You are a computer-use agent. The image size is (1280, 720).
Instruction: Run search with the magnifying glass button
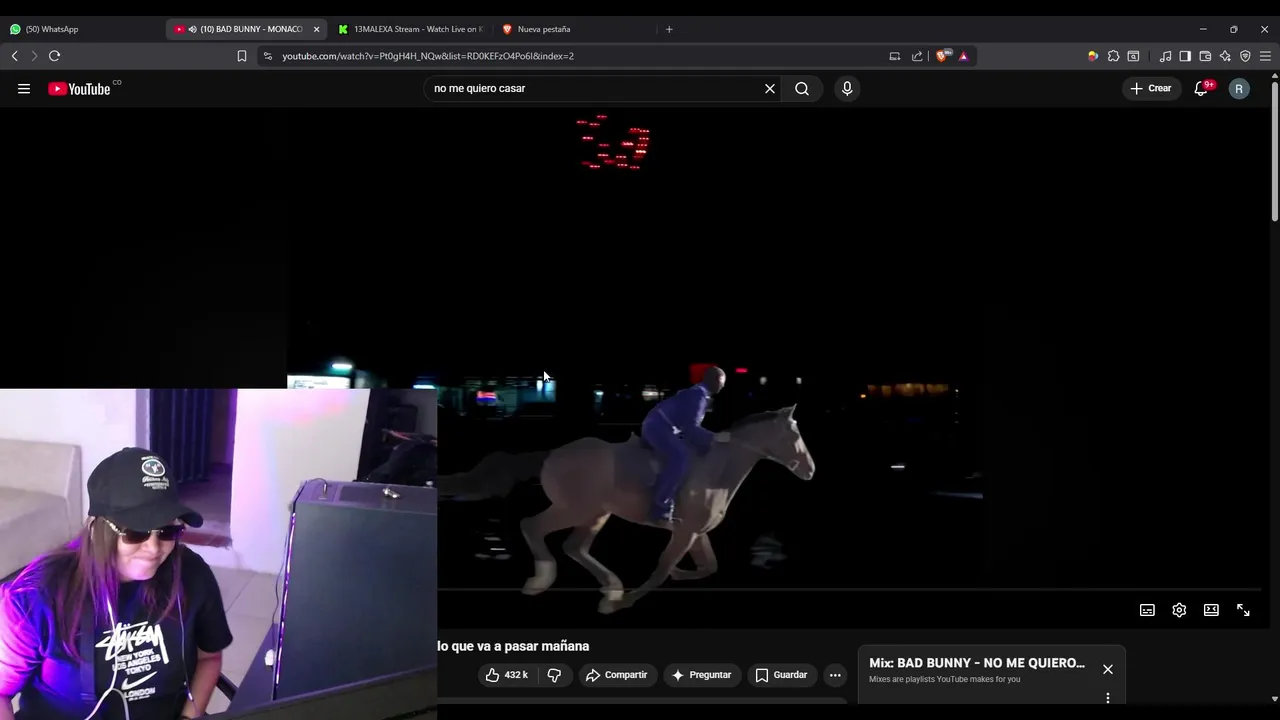click(802, 88)
